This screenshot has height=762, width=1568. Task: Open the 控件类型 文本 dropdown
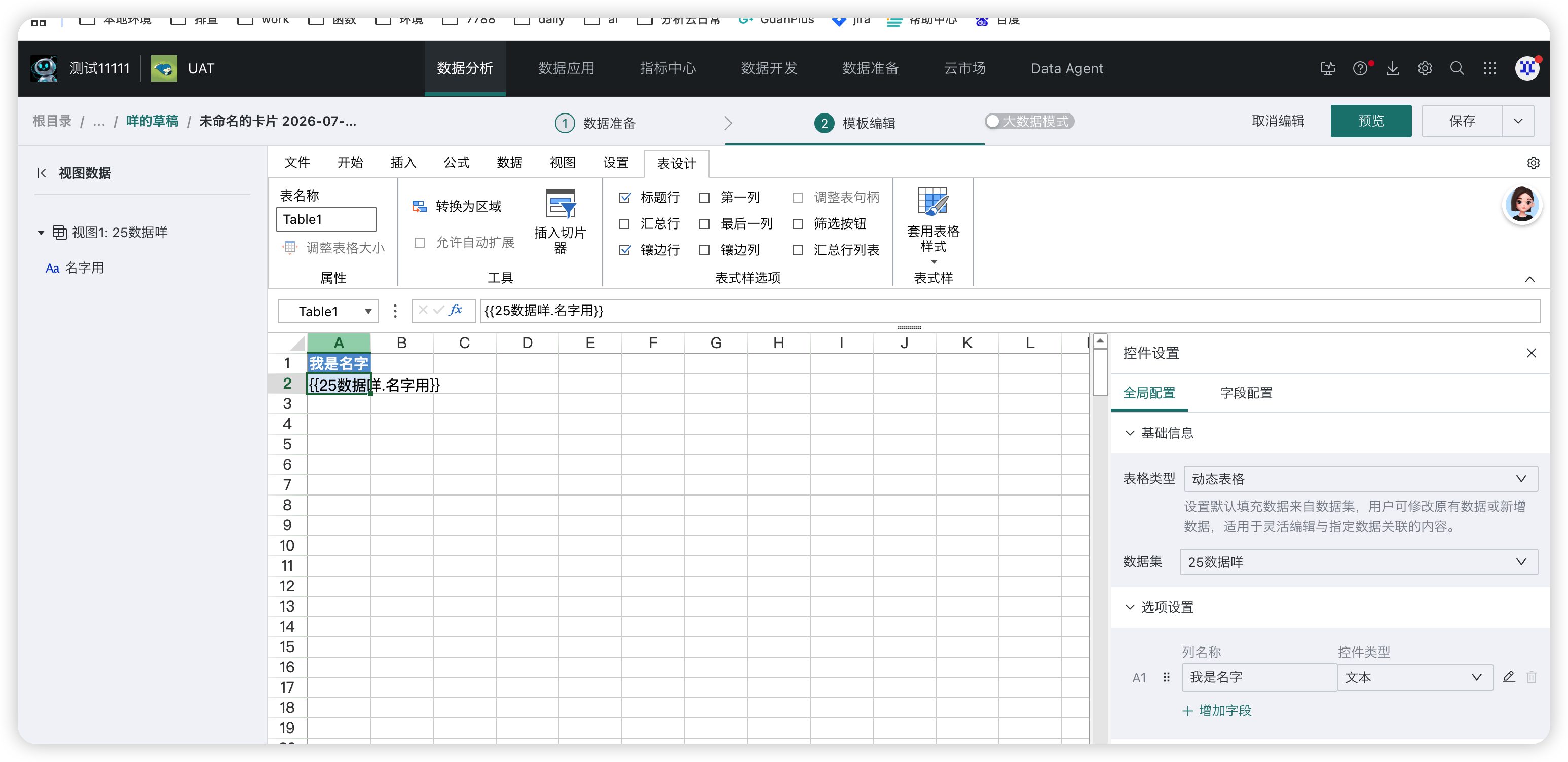click(x=1414, y=677)
